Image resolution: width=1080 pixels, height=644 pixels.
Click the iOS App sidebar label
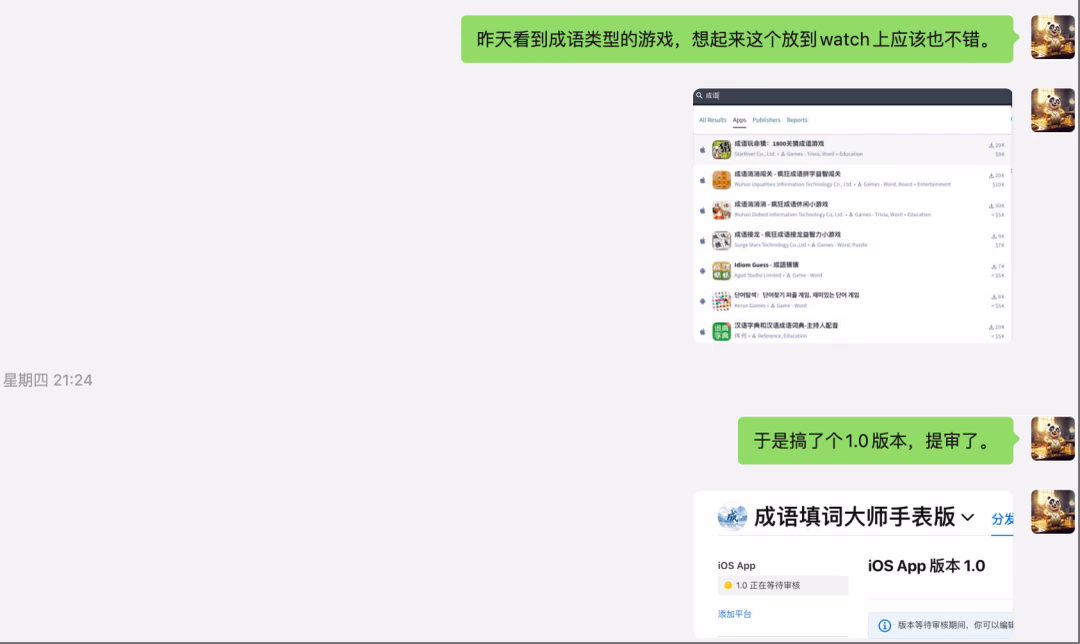[x=736, y=565]
